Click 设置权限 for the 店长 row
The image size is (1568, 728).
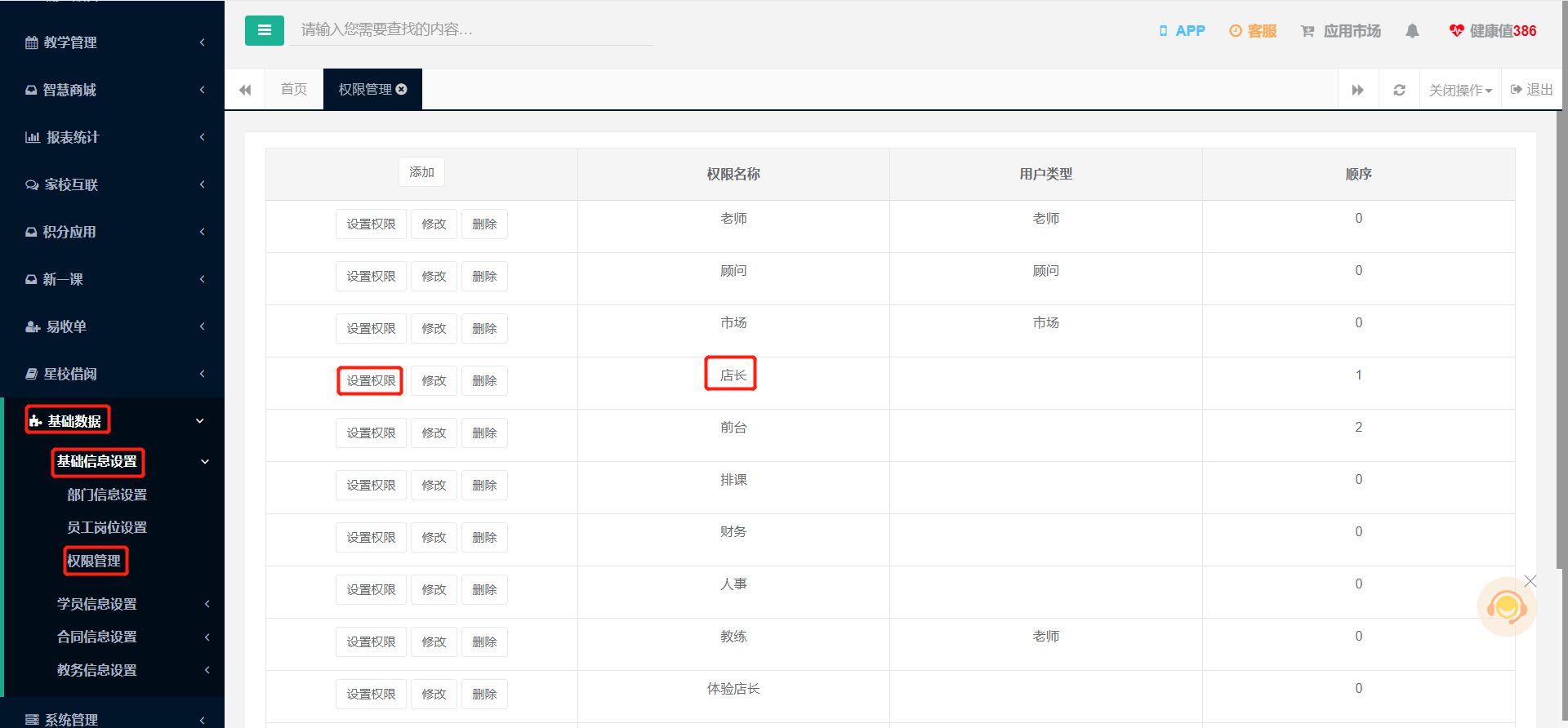tap(371, 381)
